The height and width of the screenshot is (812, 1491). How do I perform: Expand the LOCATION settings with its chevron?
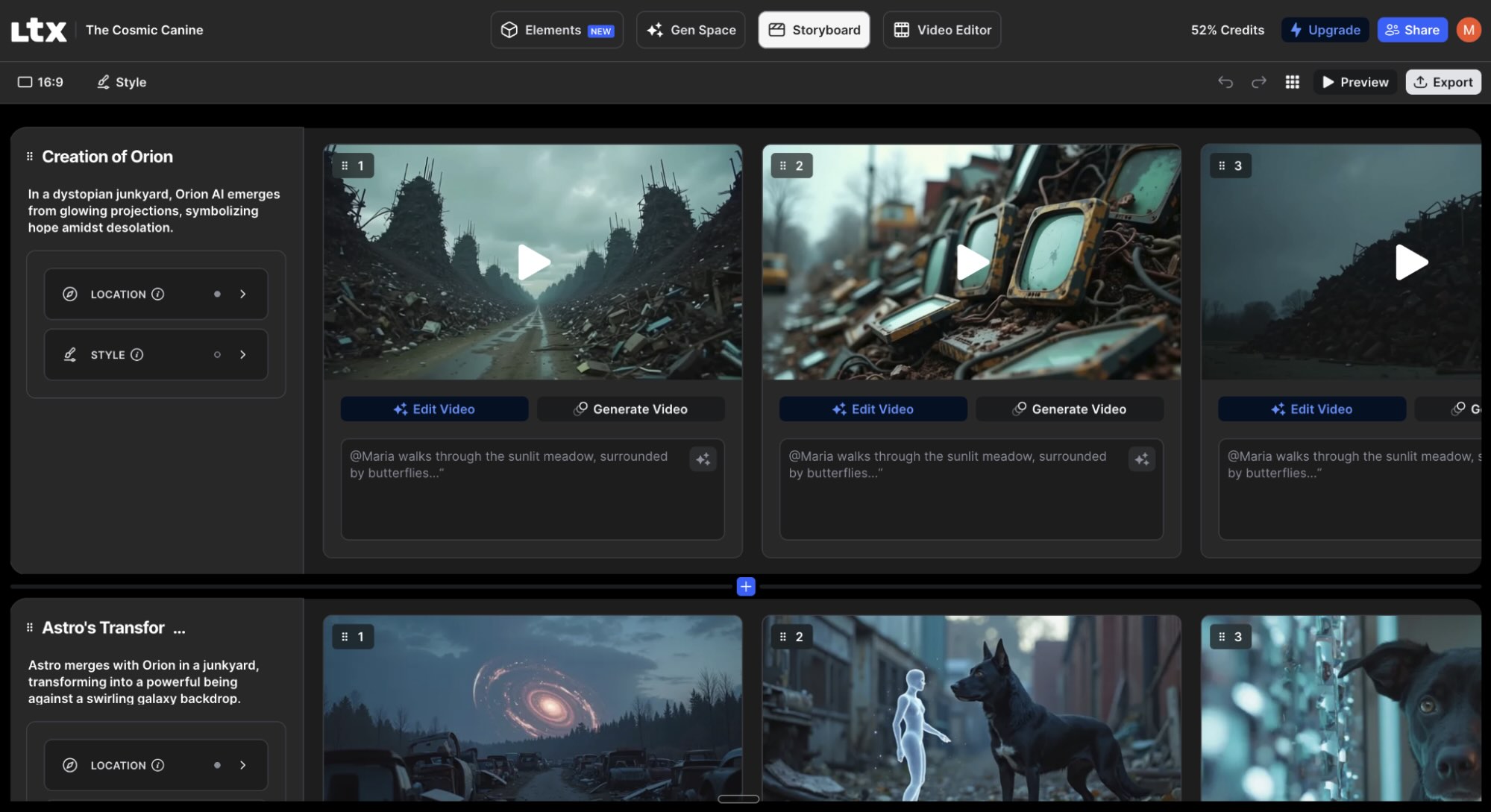243,294
